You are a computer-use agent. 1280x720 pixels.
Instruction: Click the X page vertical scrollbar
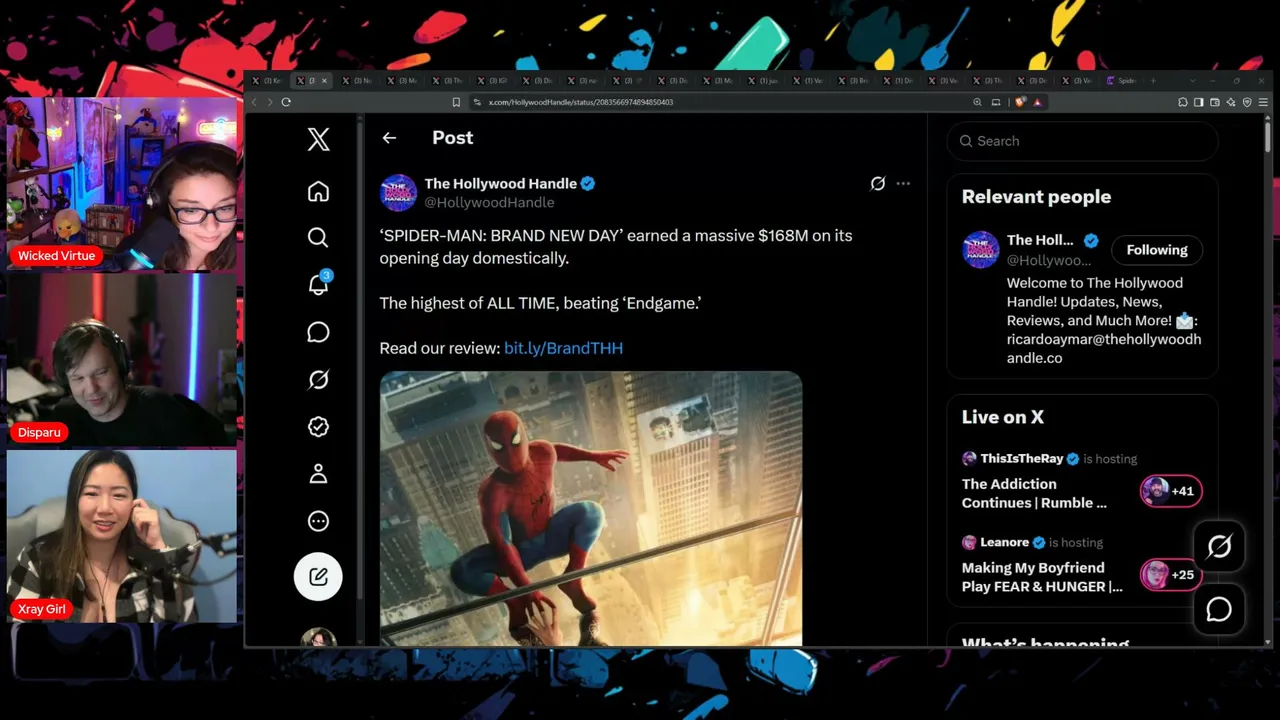point(1267,137)
